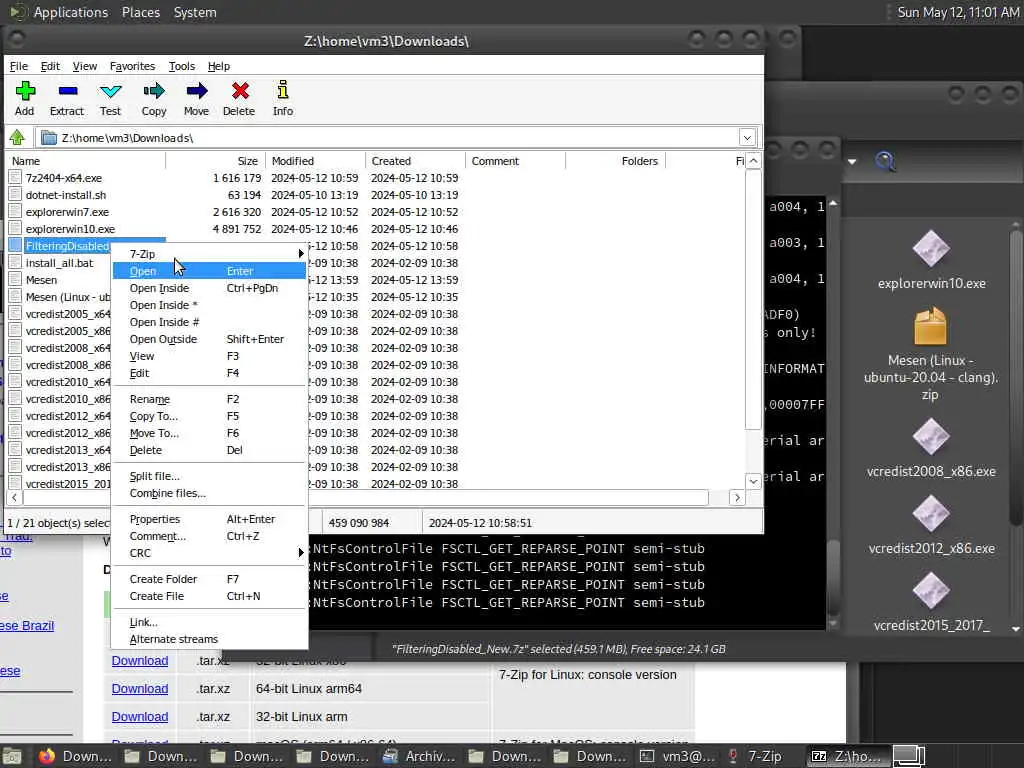Select Properties in the context menu
This screenshot has height=768, width=1024.
tap(209, 519)
